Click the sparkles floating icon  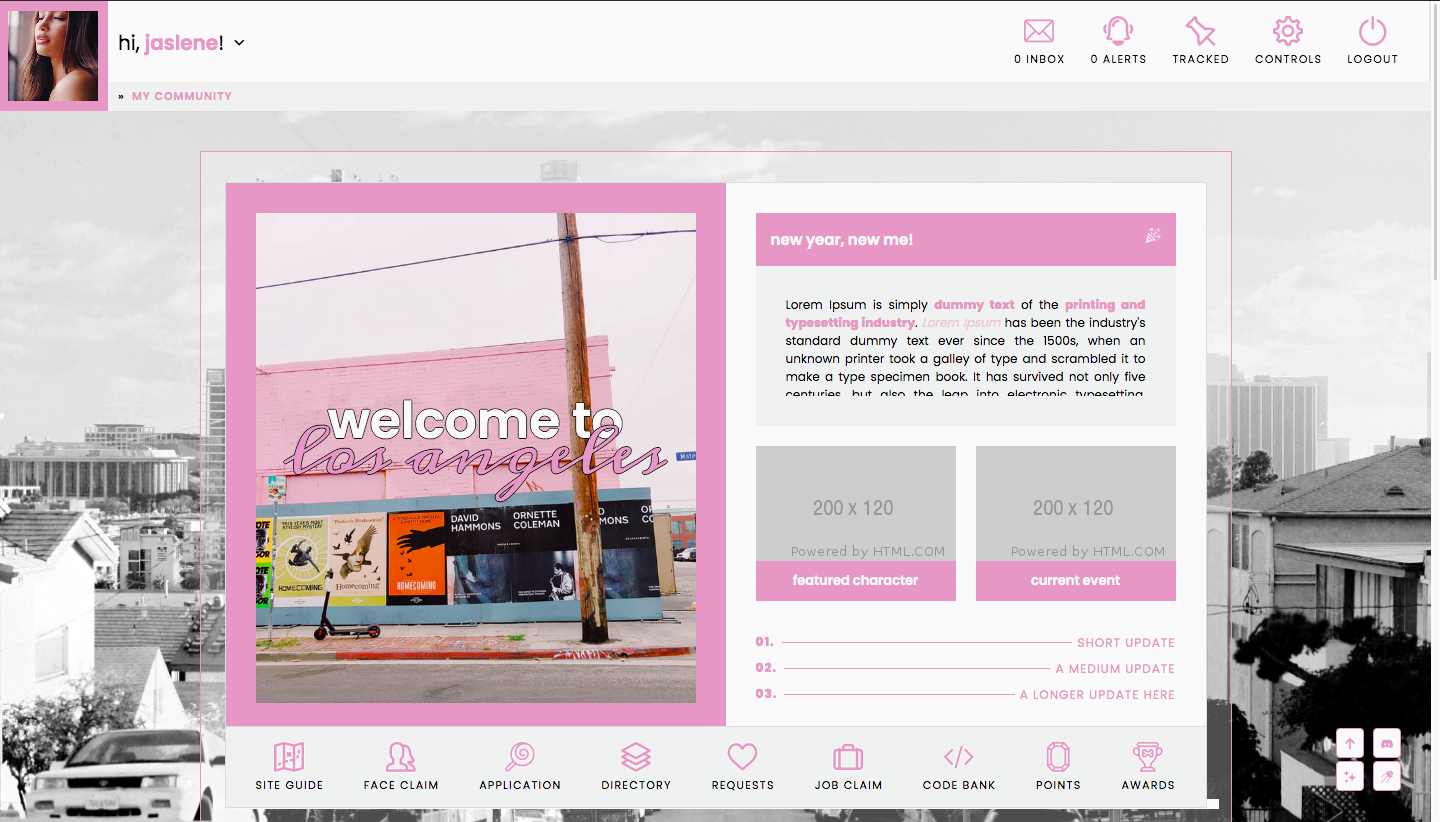(x=1350, y=777)
